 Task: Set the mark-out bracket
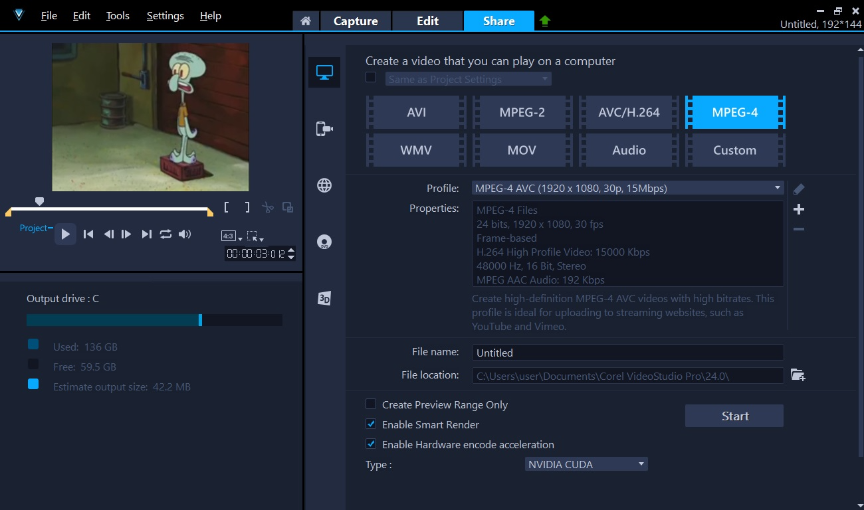(247, 207)
